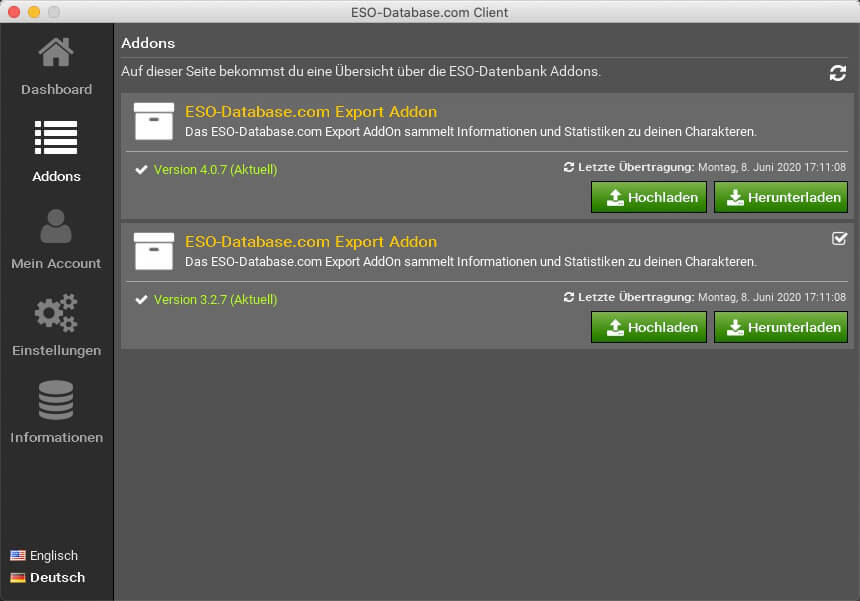Open the Informationen label in sidebar

(x=56, y=438)
